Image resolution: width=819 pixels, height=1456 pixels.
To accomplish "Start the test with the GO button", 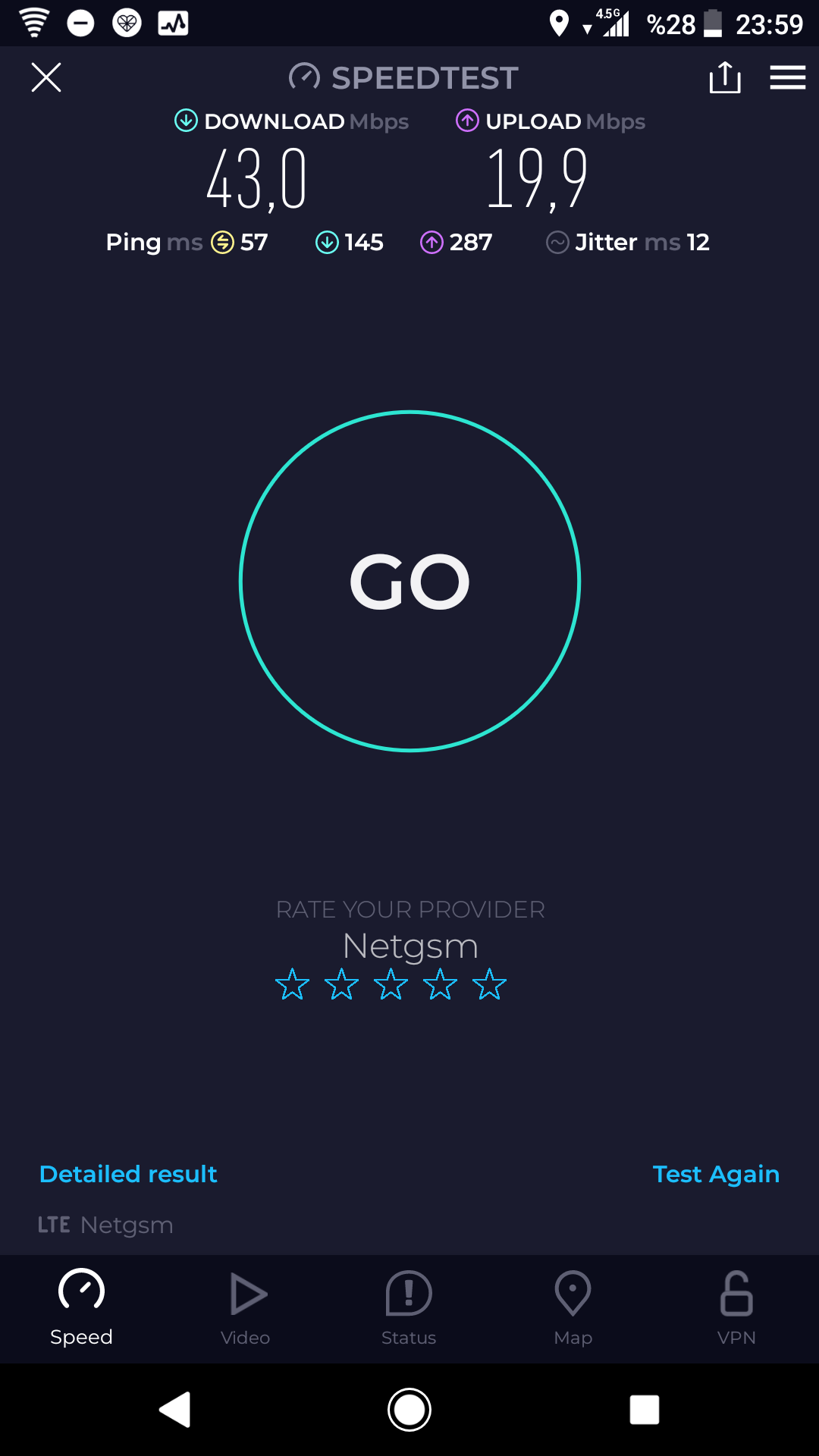I will coord(409,582).
